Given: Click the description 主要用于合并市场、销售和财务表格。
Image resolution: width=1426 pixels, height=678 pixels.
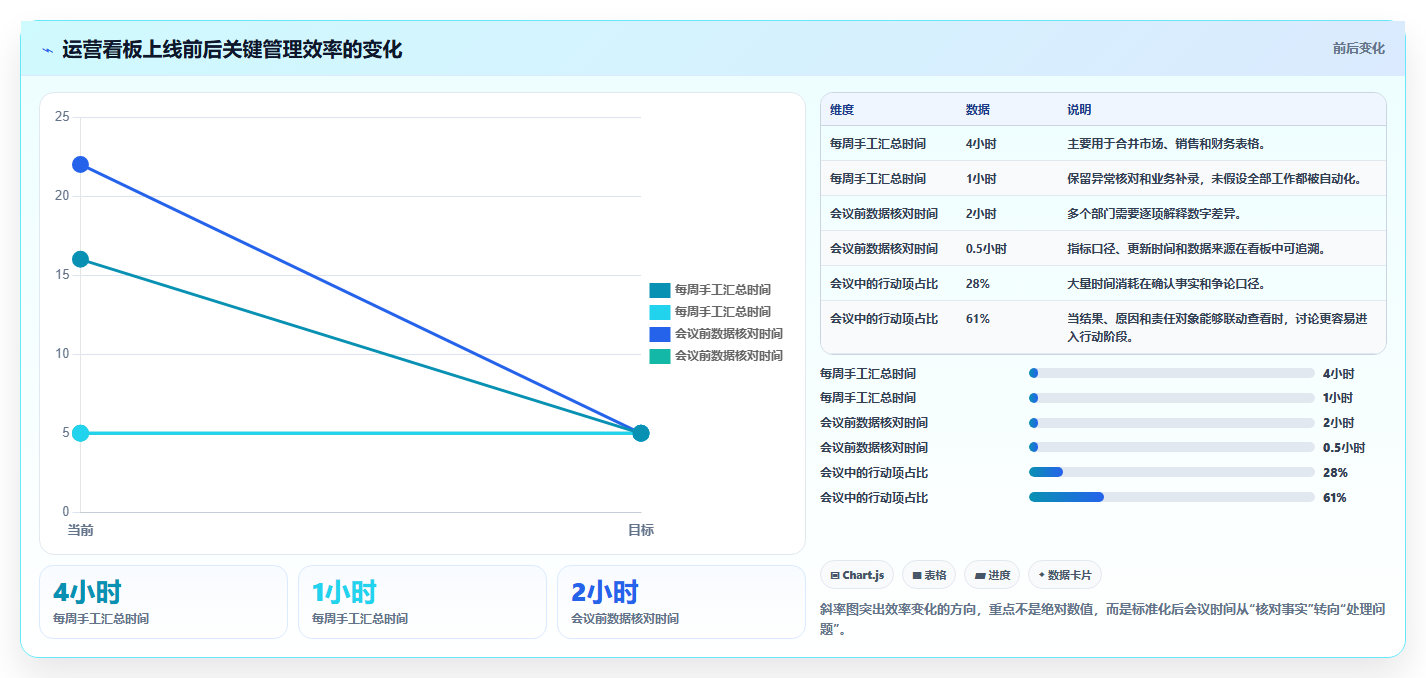Looking at the screenshot, I should (1167, 144).
